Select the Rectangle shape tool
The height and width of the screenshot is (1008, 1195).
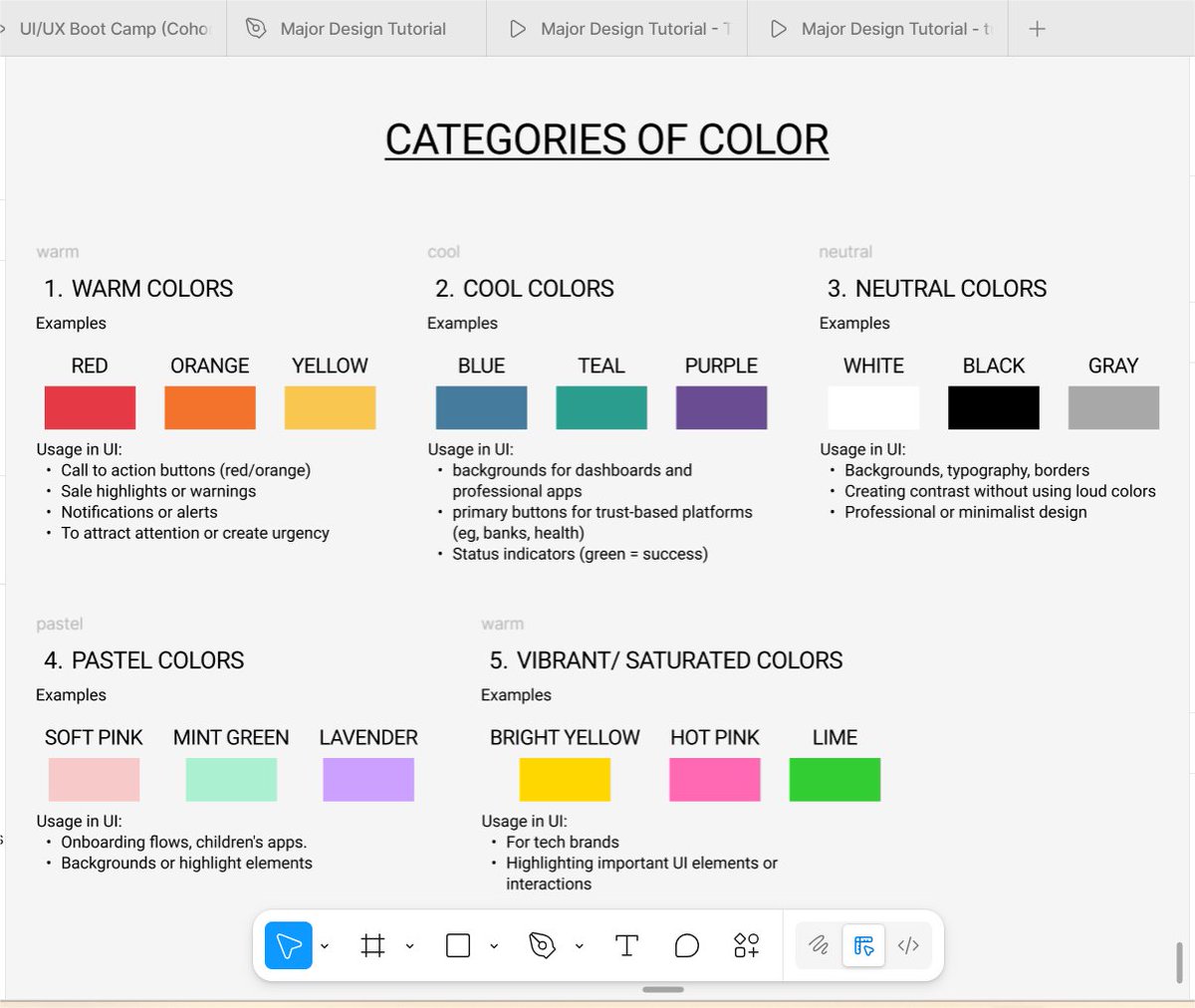[x=458, y=945]
